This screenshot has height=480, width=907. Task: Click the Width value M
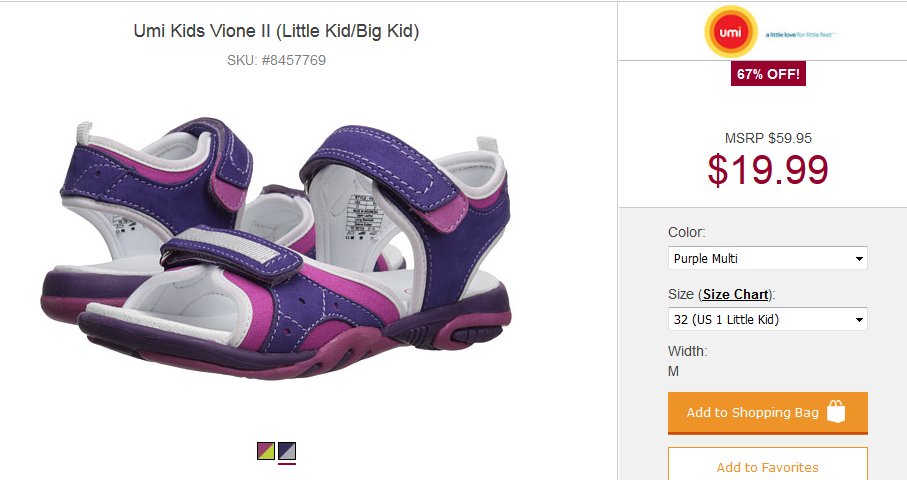[673, 371]
